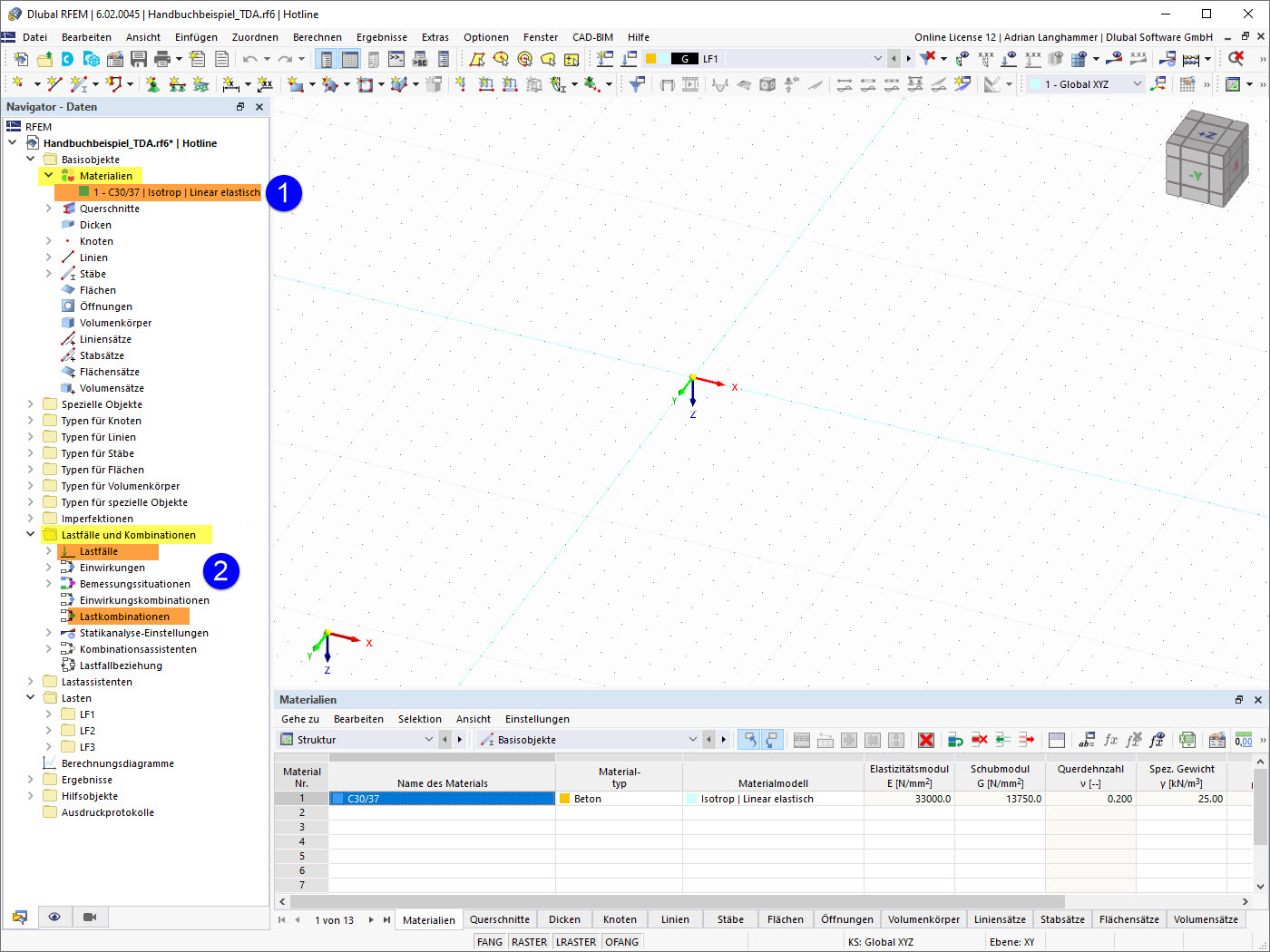Click the red X delete icon in the Materialien table toolbar
The height and width of the screenshot is (952, 1270).
(925, 740)
